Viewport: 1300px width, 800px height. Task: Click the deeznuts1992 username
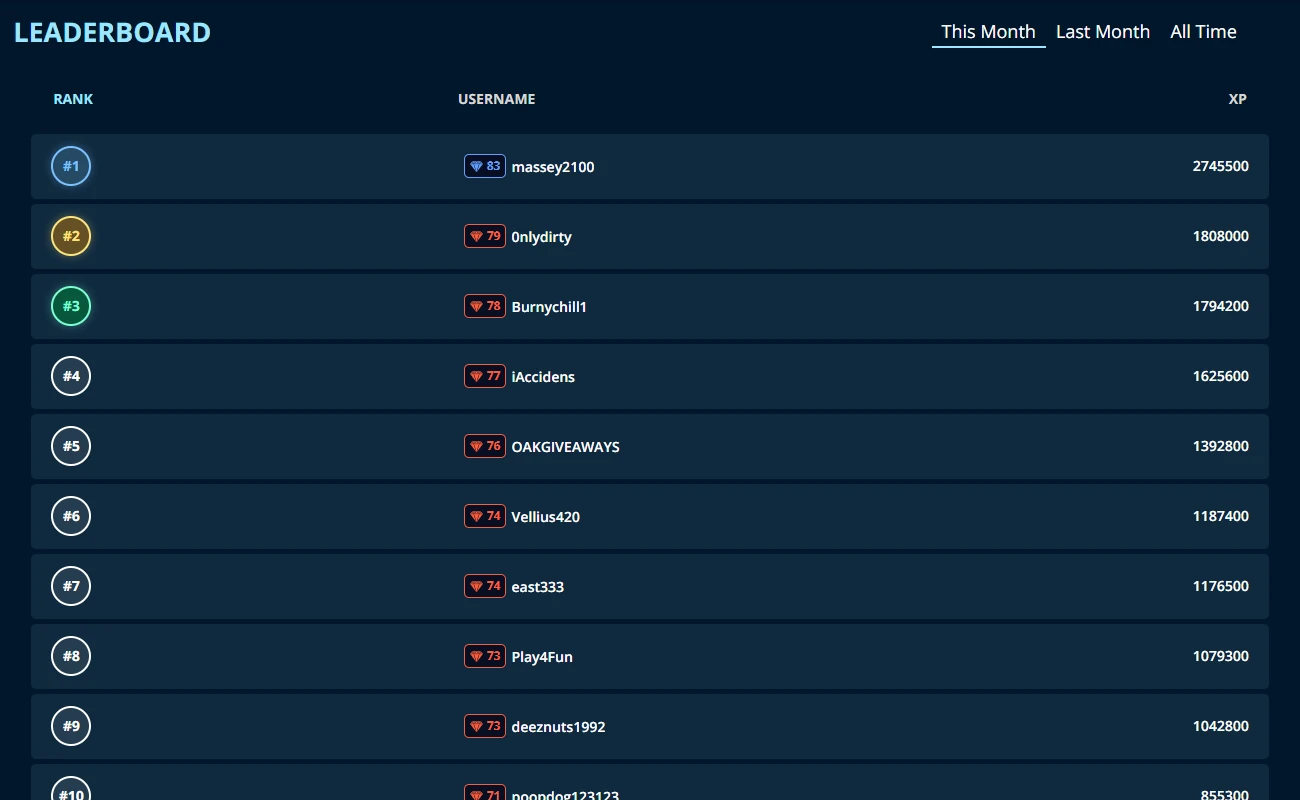(x=558, y=727)
